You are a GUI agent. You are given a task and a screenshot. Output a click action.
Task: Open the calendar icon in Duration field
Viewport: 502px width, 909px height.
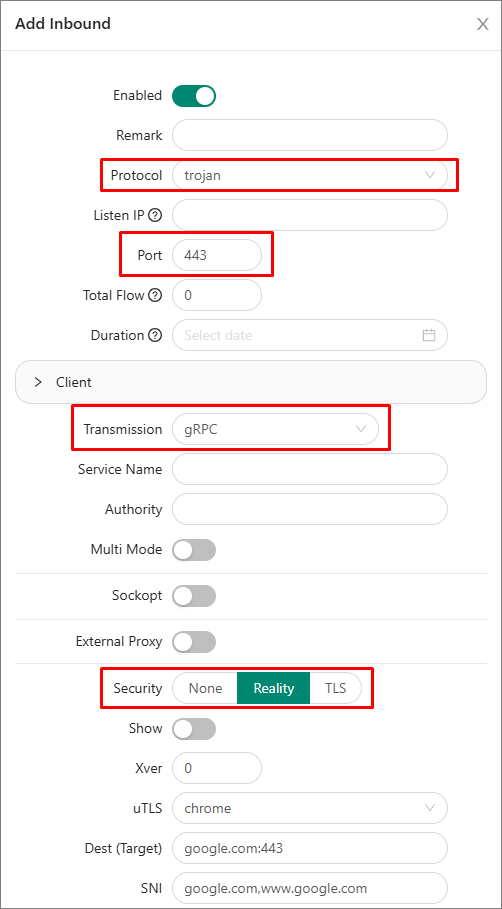429,335
